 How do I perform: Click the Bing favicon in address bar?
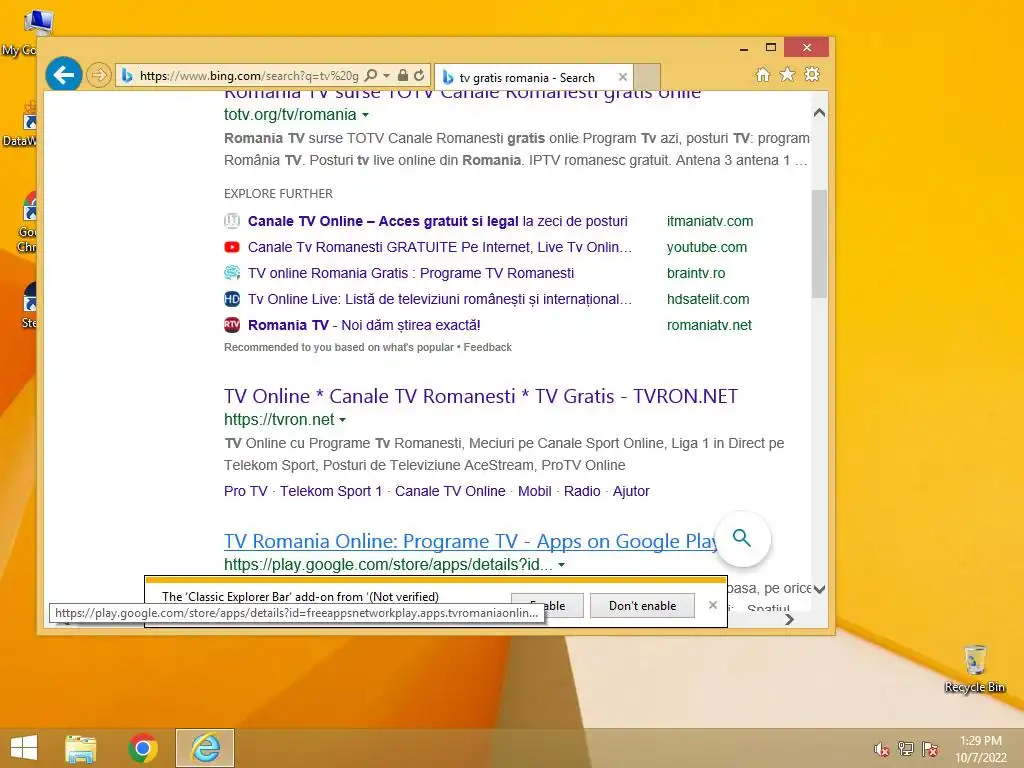tap(127, 76)
